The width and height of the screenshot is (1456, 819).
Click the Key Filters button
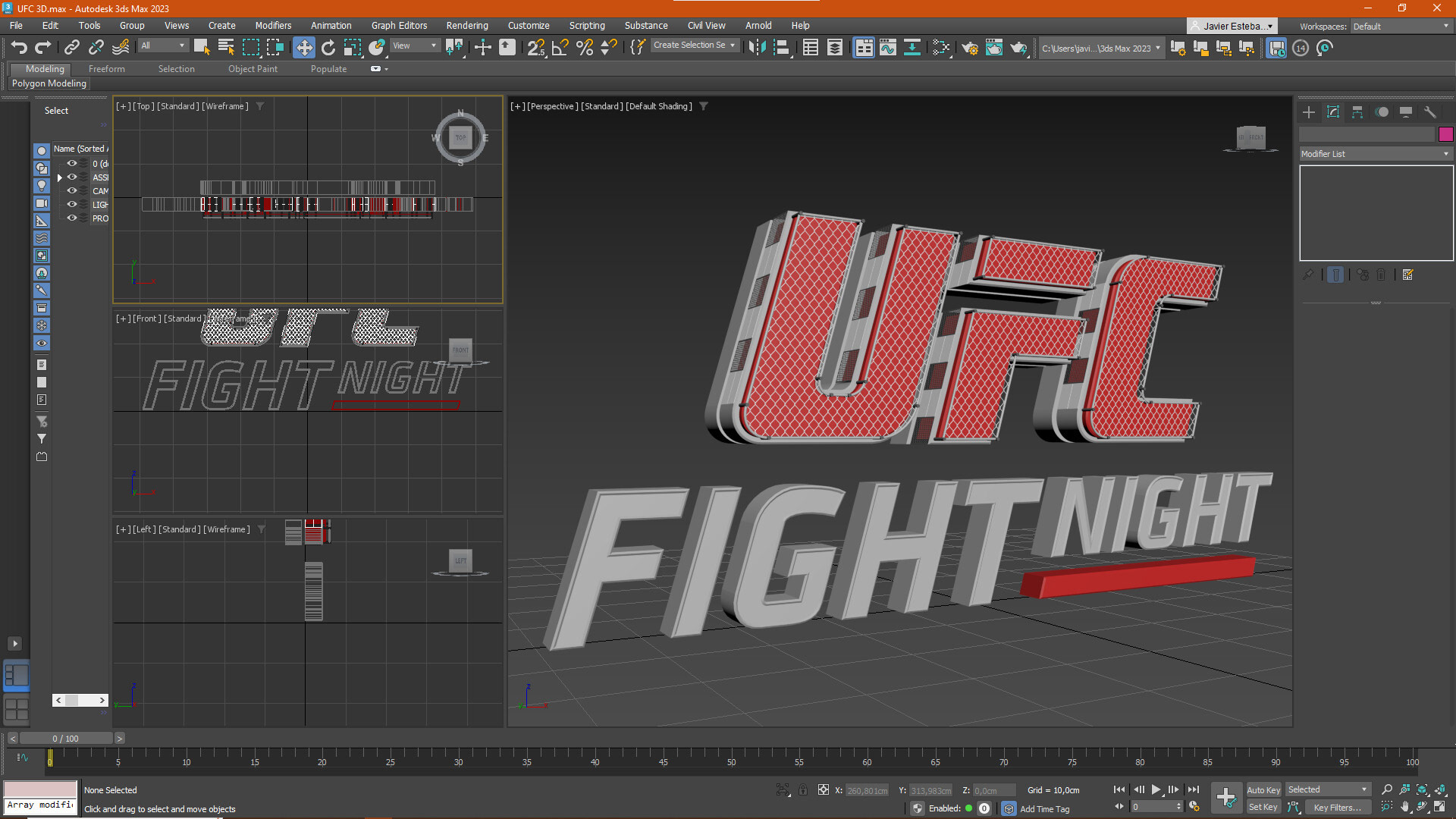tap(1338, 807)
